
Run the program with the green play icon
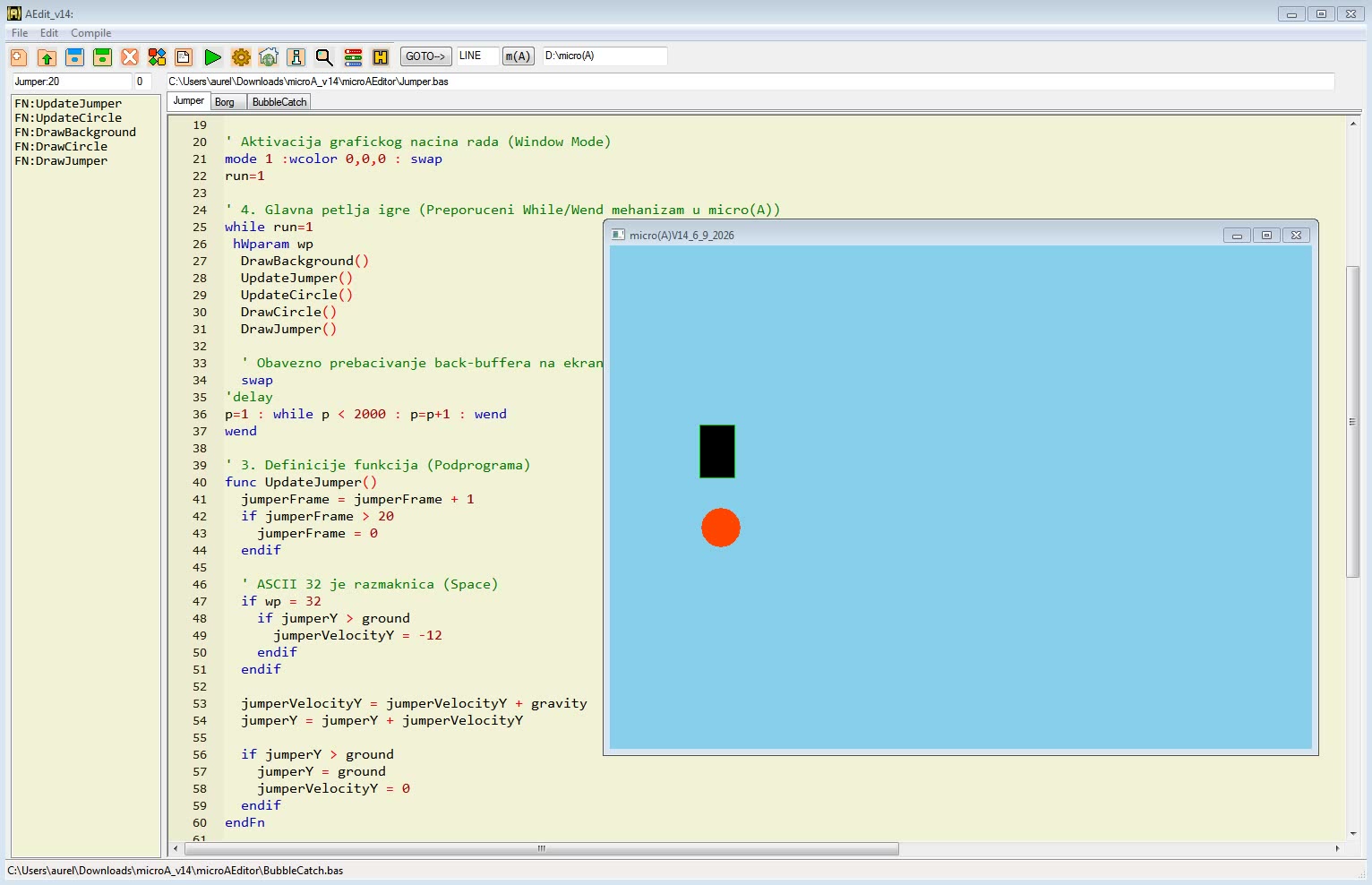(x=212, y=57)
